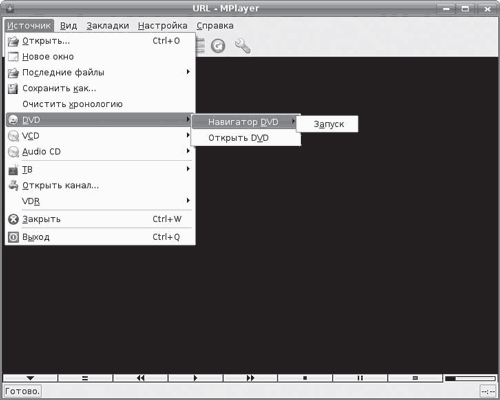Open the Настройка menu
Image resolution: width=500 pixels, height=400 pixels.
[x=163, y=26]
